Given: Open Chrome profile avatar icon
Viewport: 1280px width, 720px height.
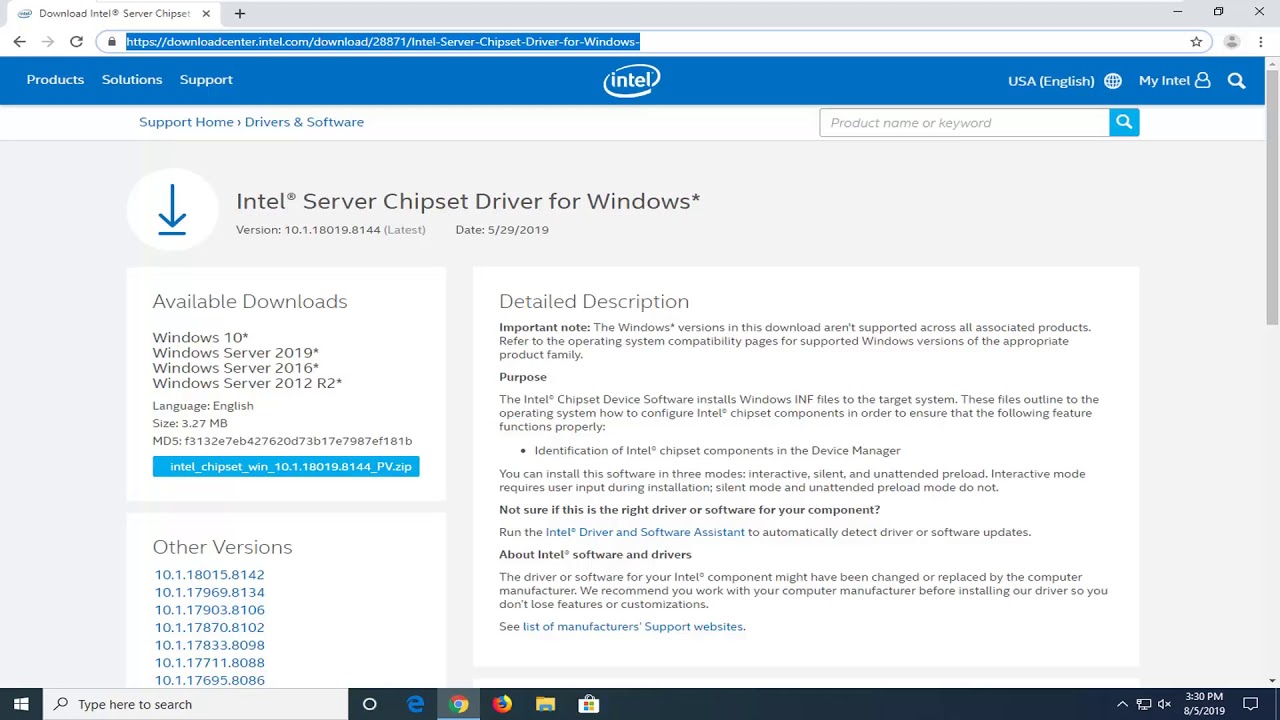Looking at the screenshot, I should (x=1232, y=41).
